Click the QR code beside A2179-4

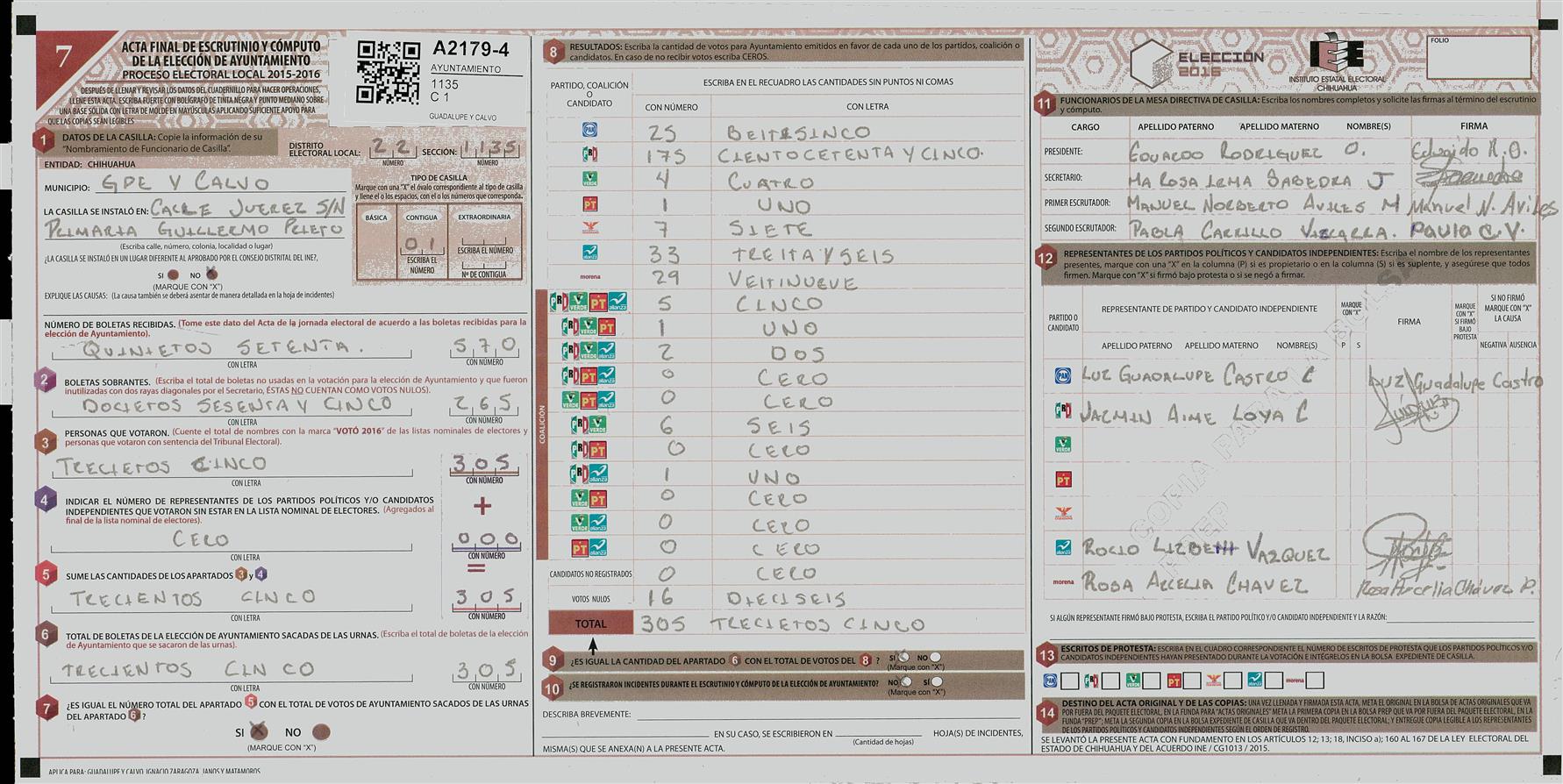[x=388, y=72]
